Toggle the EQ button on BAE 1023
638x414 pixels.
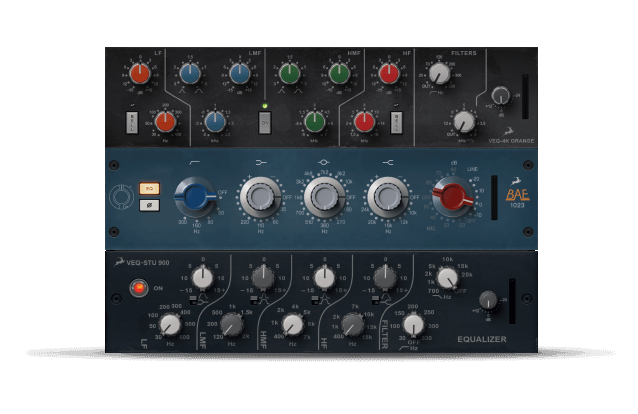point(149,188)
